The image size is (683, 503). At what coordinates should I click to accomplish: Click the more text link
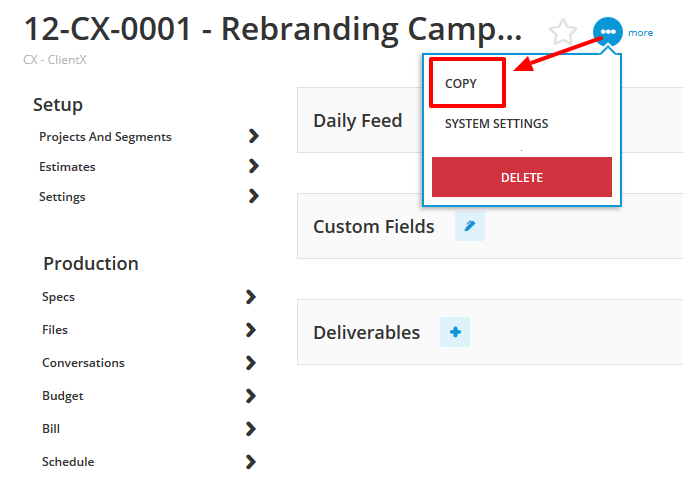pos(640,33)
